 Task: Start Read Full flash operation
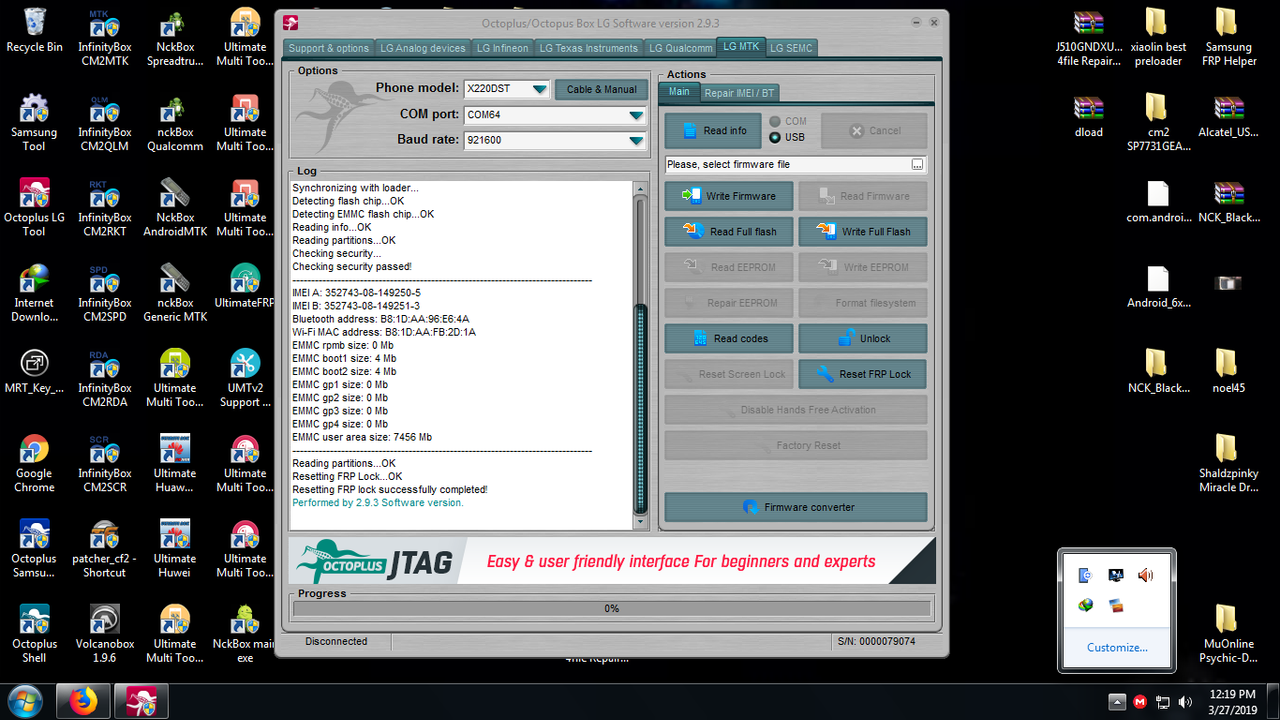click(729, 232)
